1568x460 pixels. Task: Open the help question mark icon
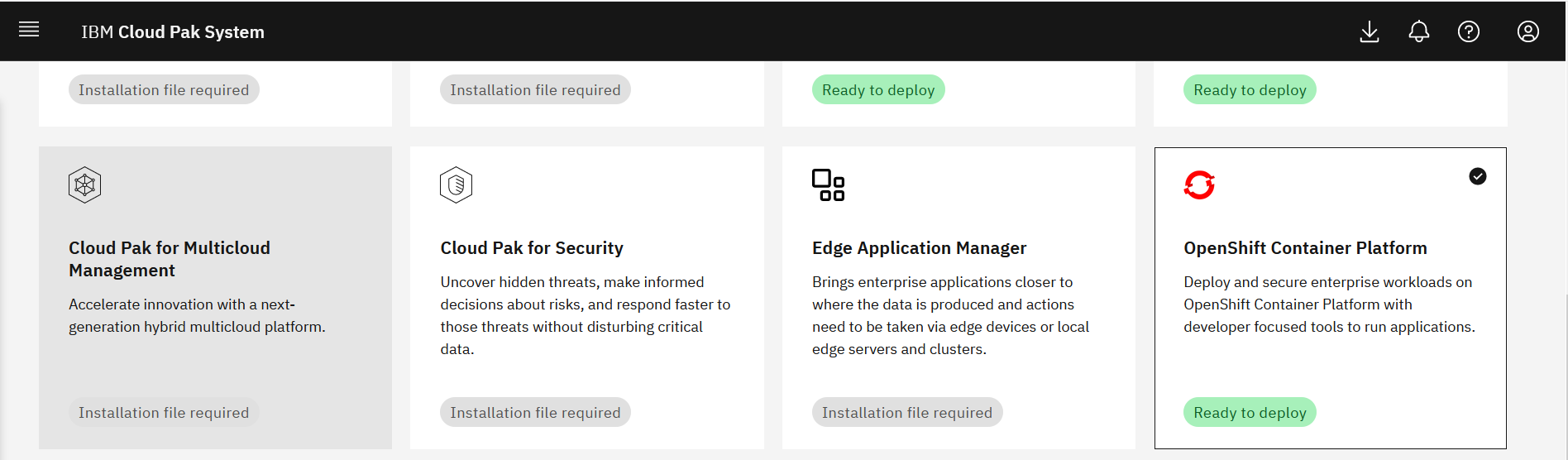[x=1469, y=31]
